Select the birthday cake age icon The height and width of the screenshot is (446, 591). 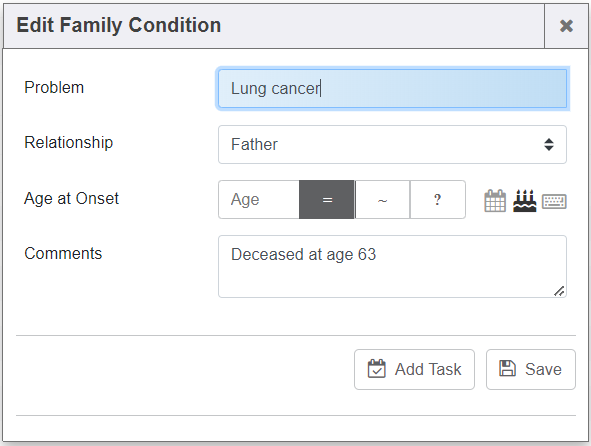pos(524,200)
